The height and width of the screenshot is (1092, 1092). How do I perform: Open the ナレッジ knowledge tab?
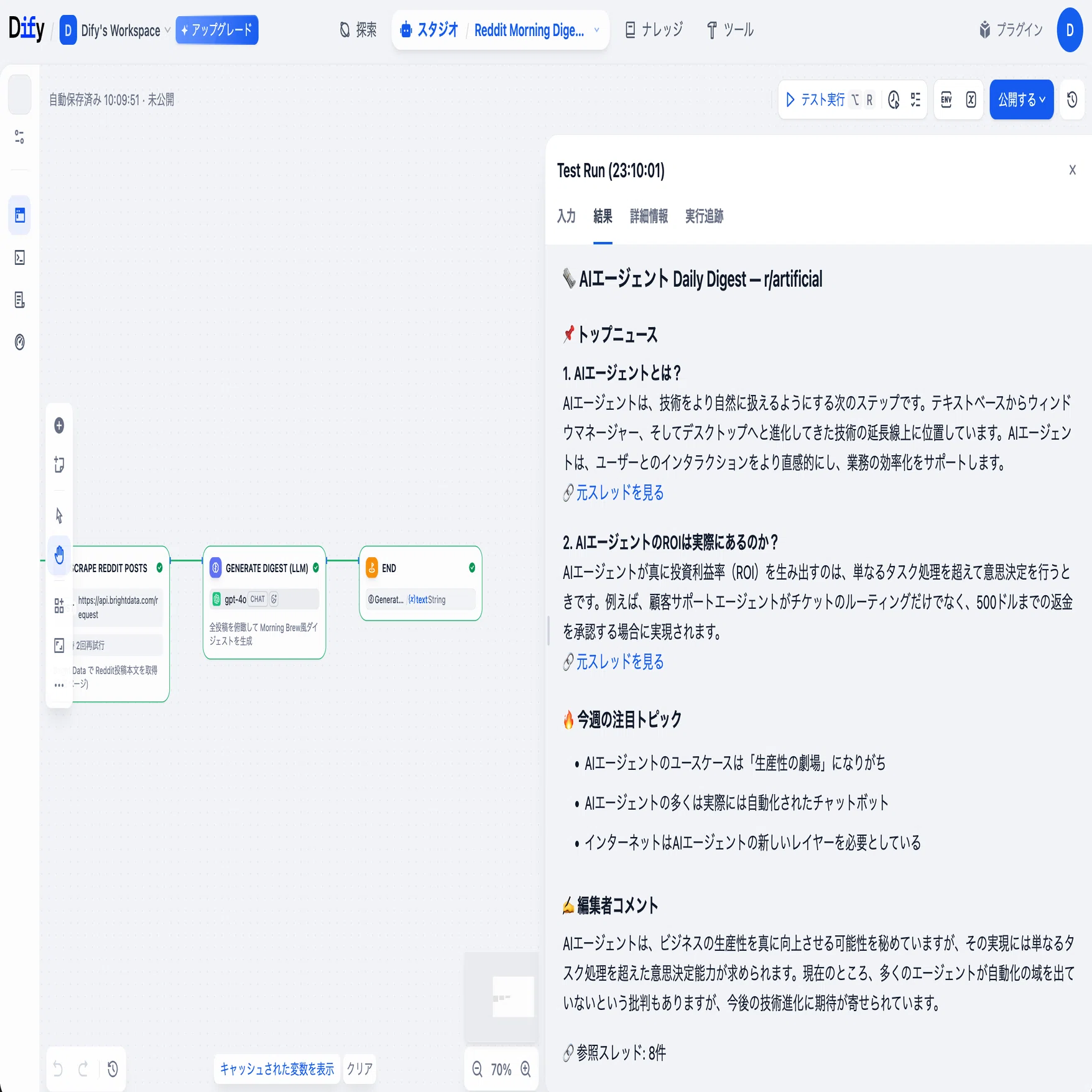pos(654,30)
